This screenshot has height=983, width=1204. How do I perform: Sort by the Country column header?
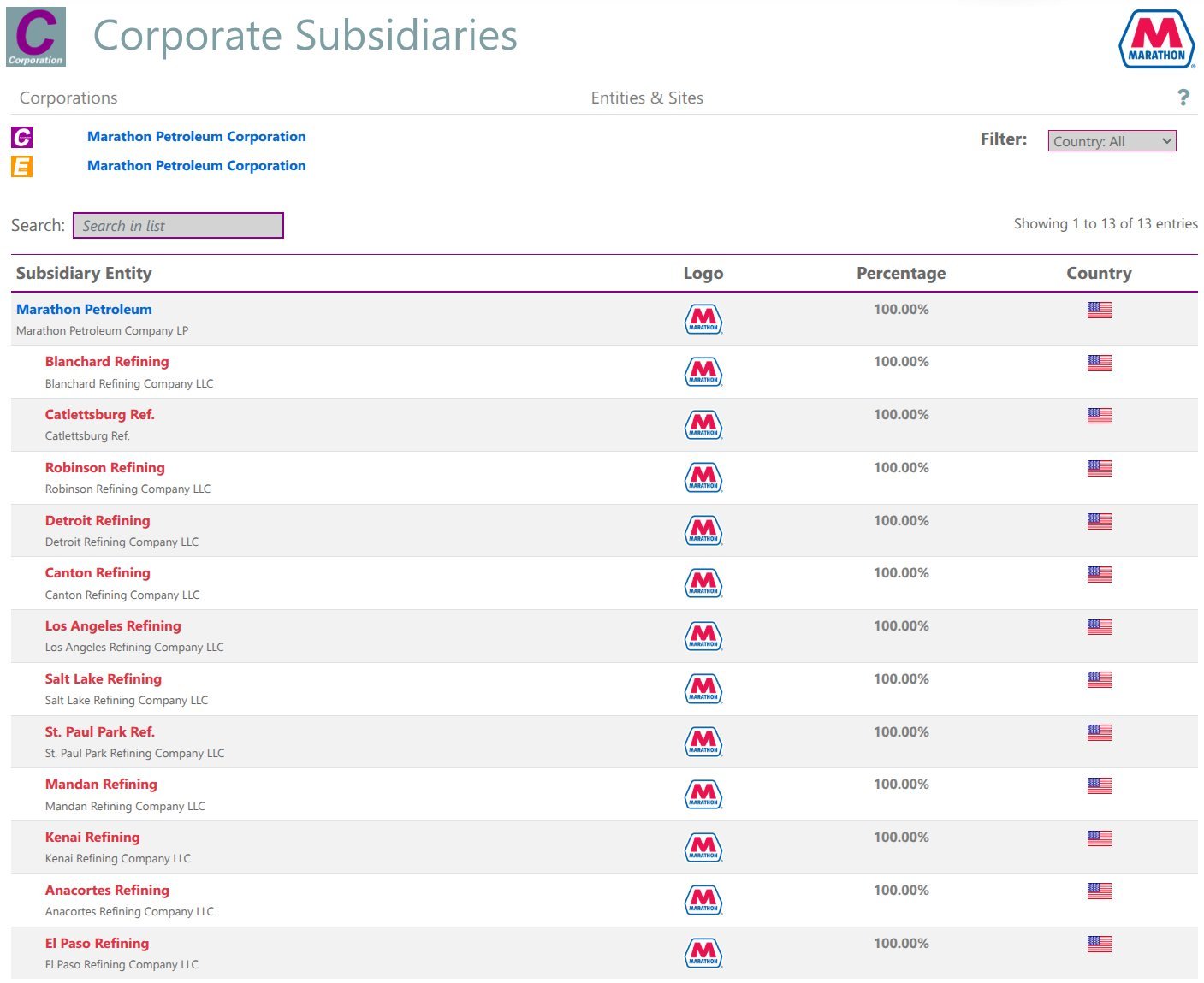(x=1099, y=274)
